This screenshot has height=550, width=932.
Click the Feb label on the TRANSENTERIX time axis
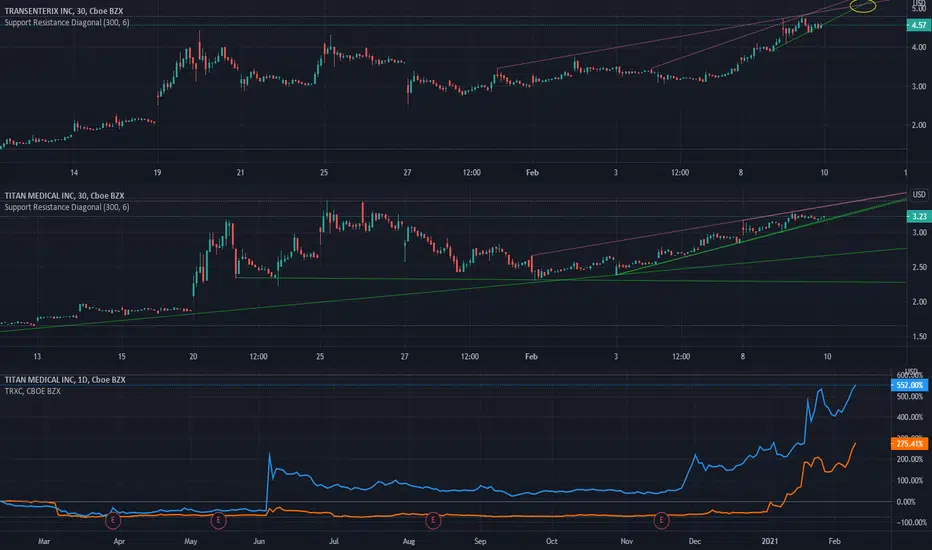pyautogui.click(x=532, y=173)
